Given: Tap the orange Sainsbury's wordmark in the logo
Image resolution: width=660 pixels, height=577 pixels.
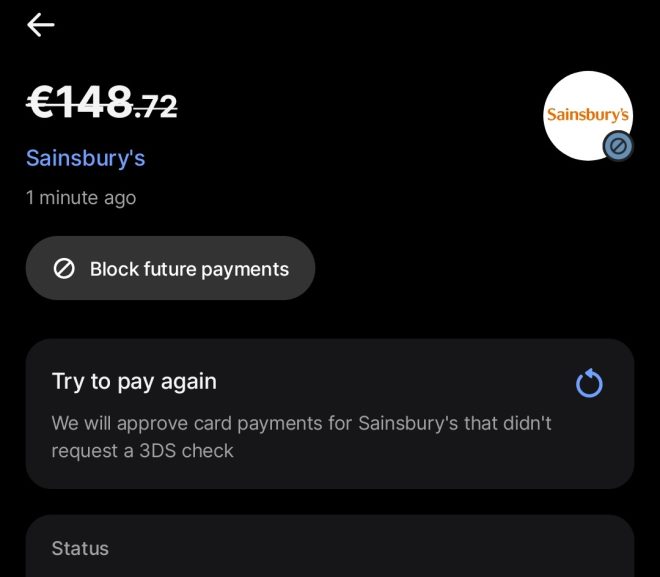Looking at the screenshot, I should click(x=588, y=115).
